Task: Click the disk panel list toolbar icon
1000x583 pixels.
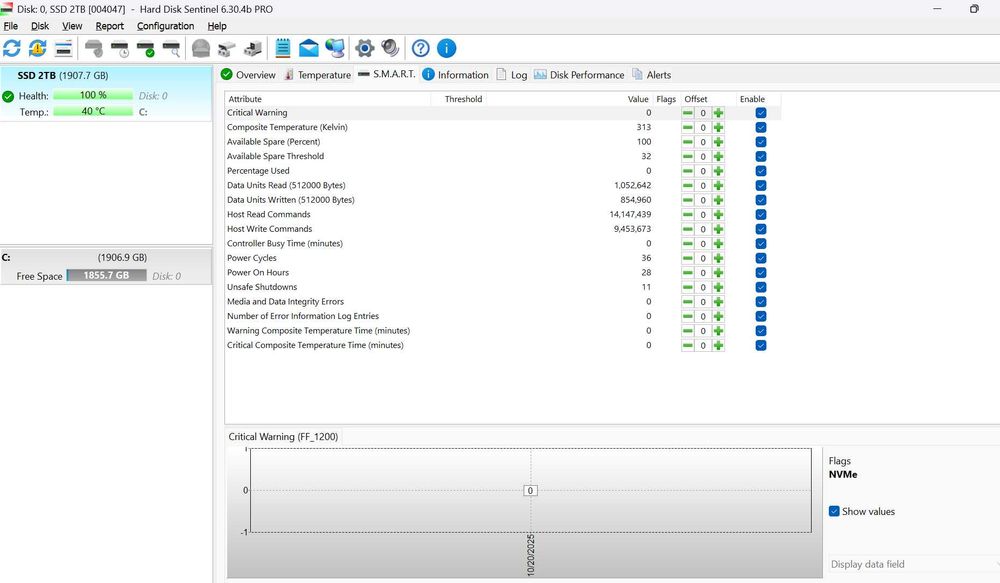Action: click(x=63, y=48)
